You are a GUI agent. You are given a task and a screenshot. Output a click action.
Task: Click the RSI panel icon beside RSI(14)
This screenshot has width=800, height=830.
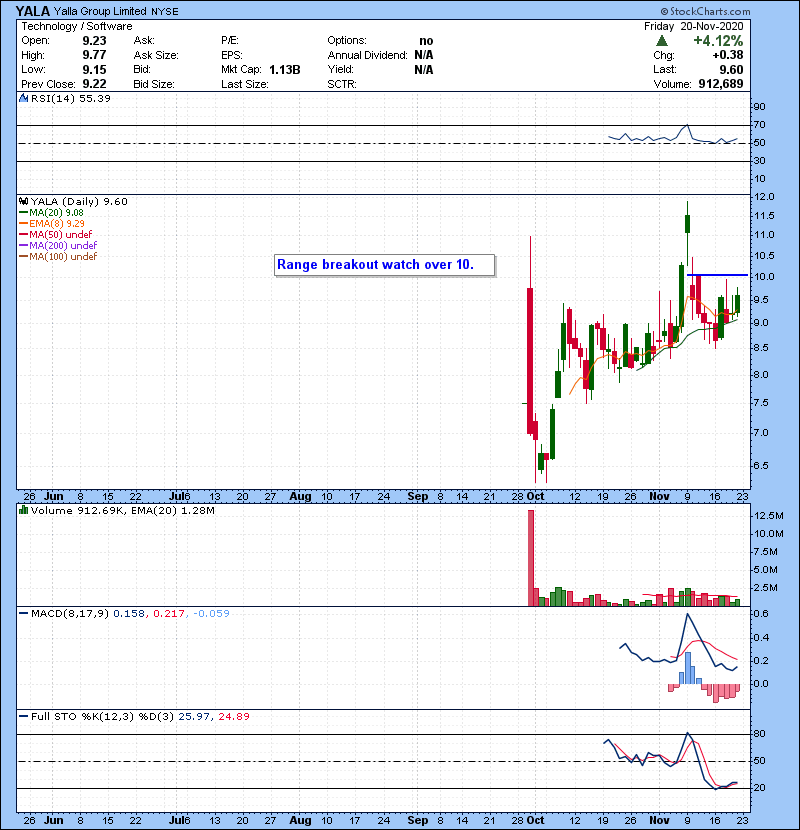(23, 98)
